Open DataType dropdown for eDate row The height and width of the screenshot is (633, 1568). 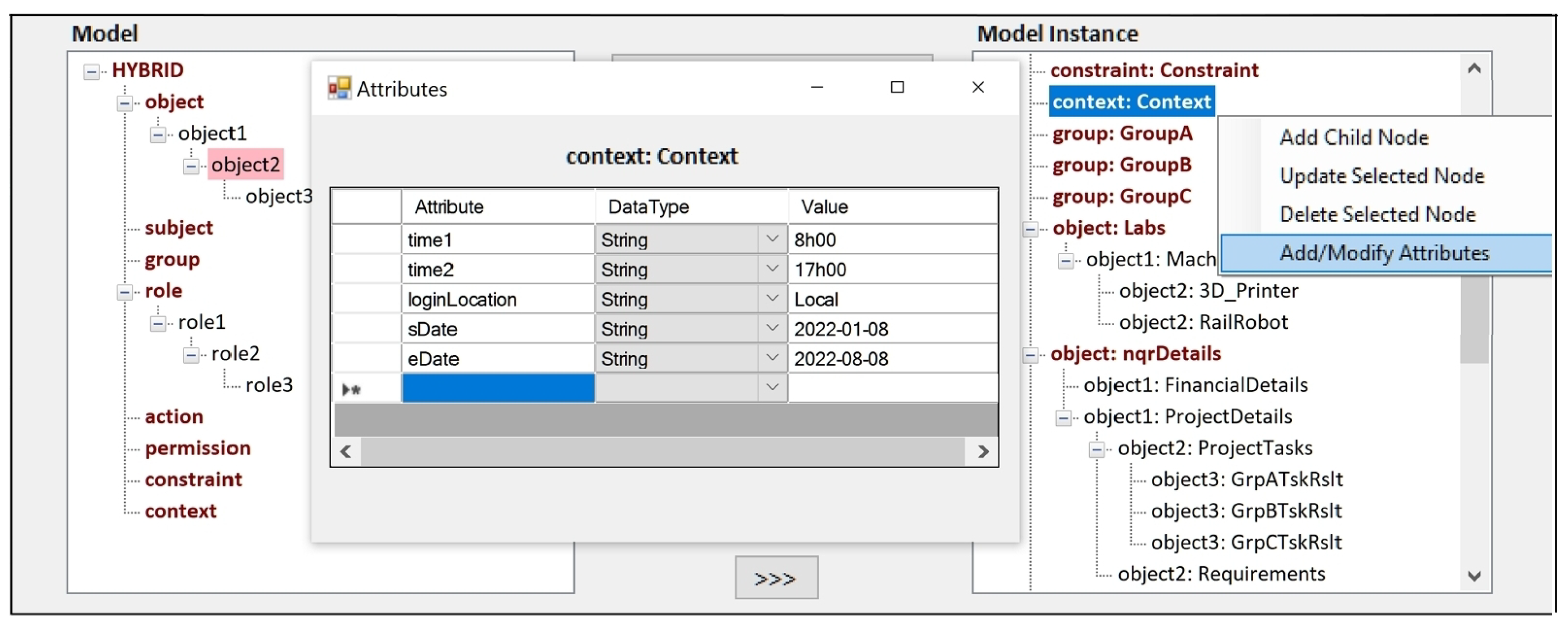pos(772,359)
